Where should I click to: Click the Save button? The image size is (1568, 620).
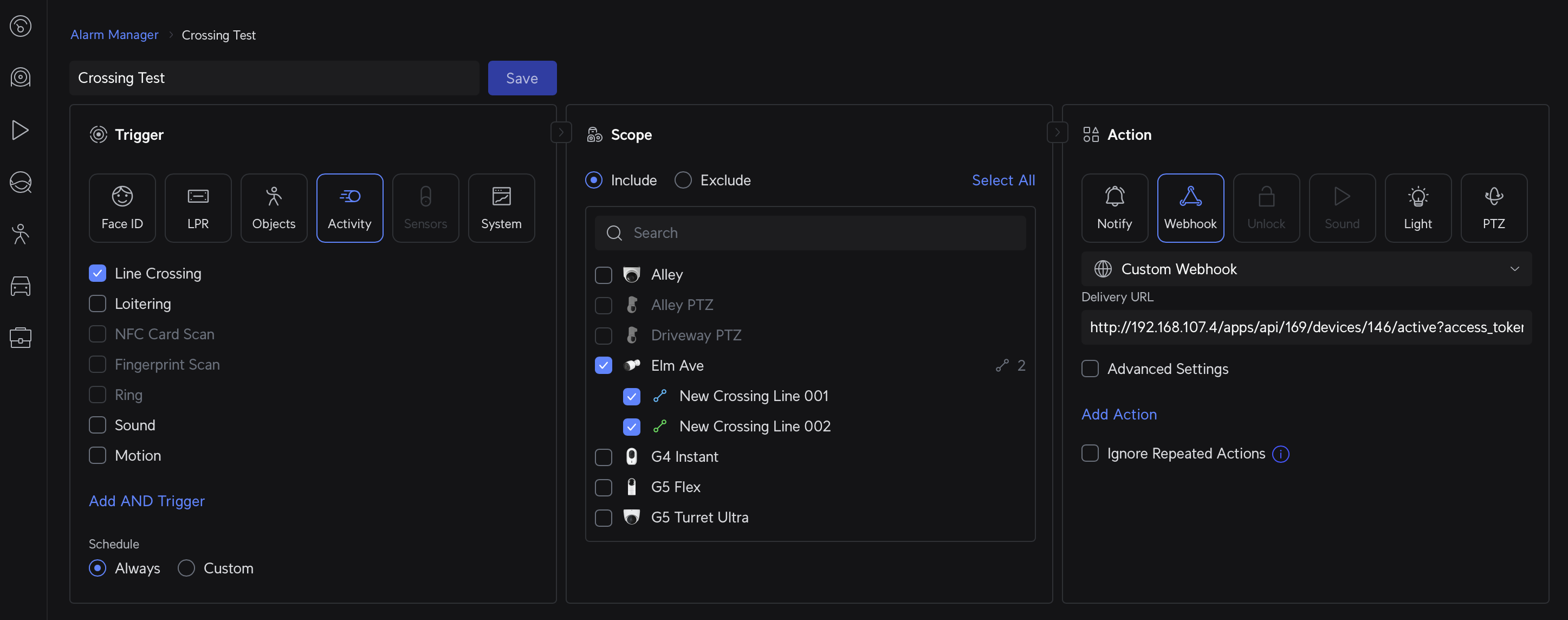tap(522, 78)
